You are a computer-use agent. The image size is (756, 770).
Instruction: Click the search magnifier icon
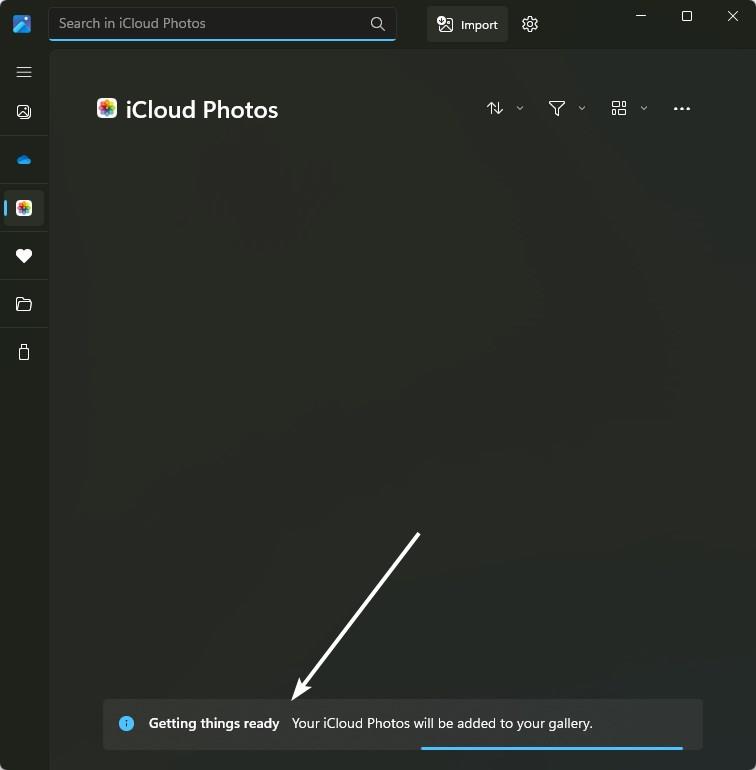coord(377,24)
